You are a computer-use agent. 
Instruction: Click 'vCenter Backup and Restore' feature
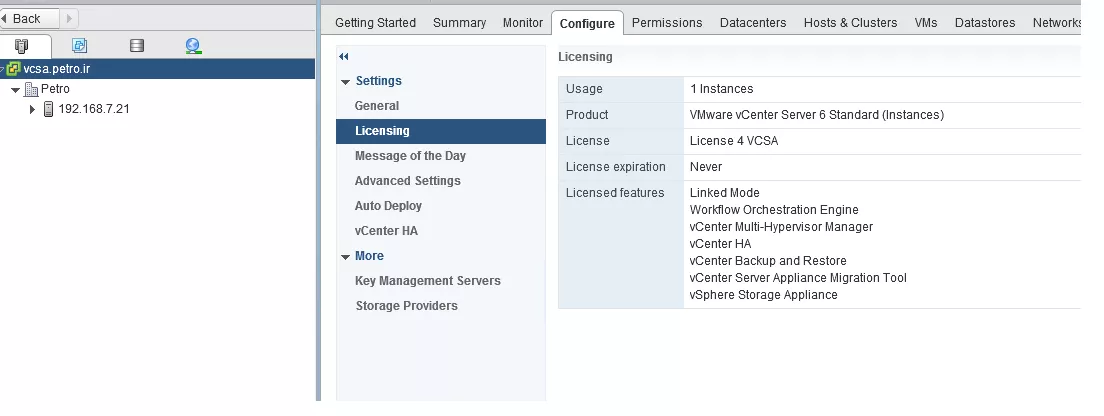click(768, 260)
